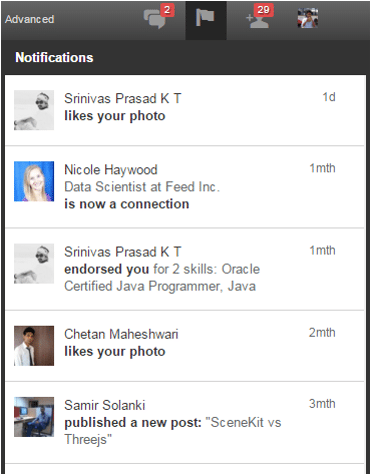Click the Advanced search link
The width and height of the screenshot is (371, 475).
(x=29, y=19)
